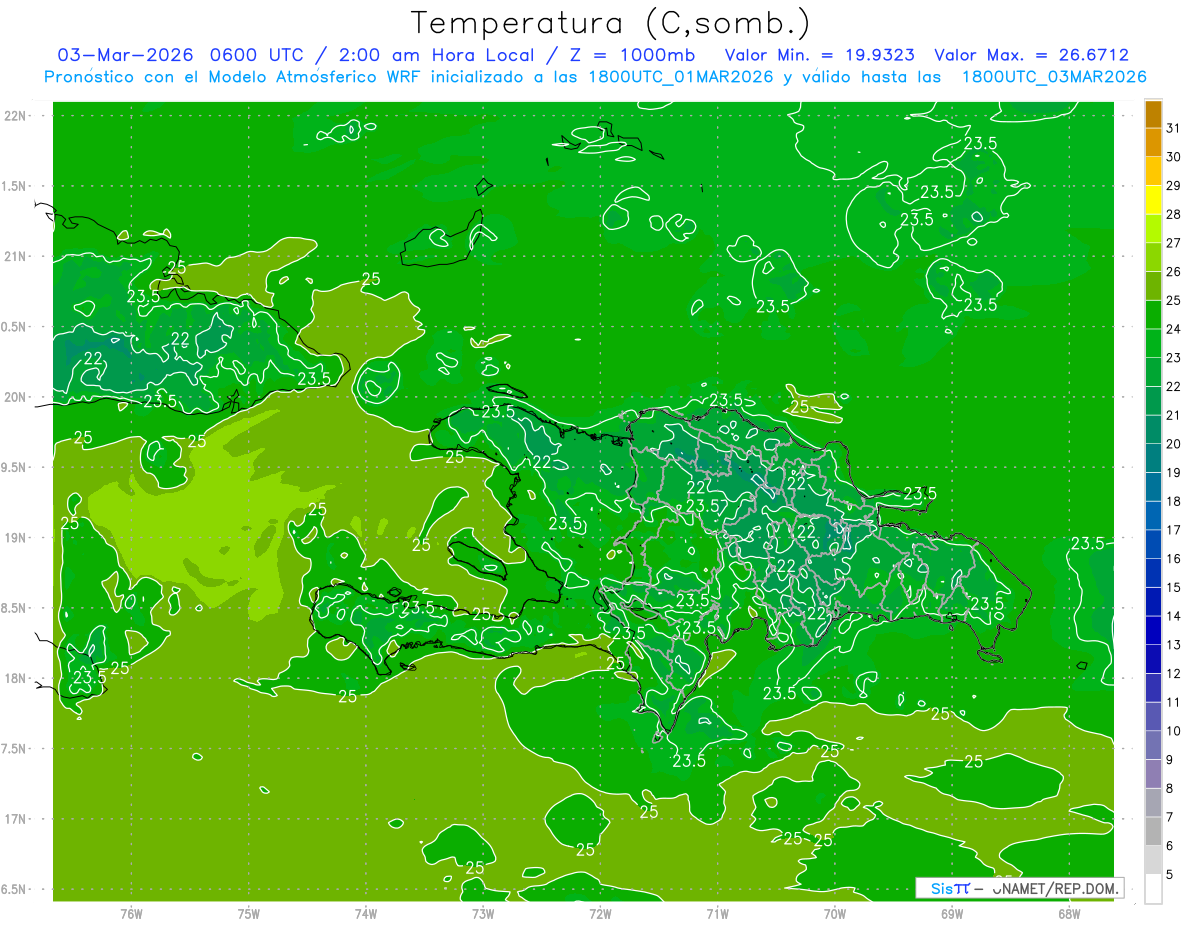
Task: Click the colorbar legend value '20'
Action: [1174, 443]
